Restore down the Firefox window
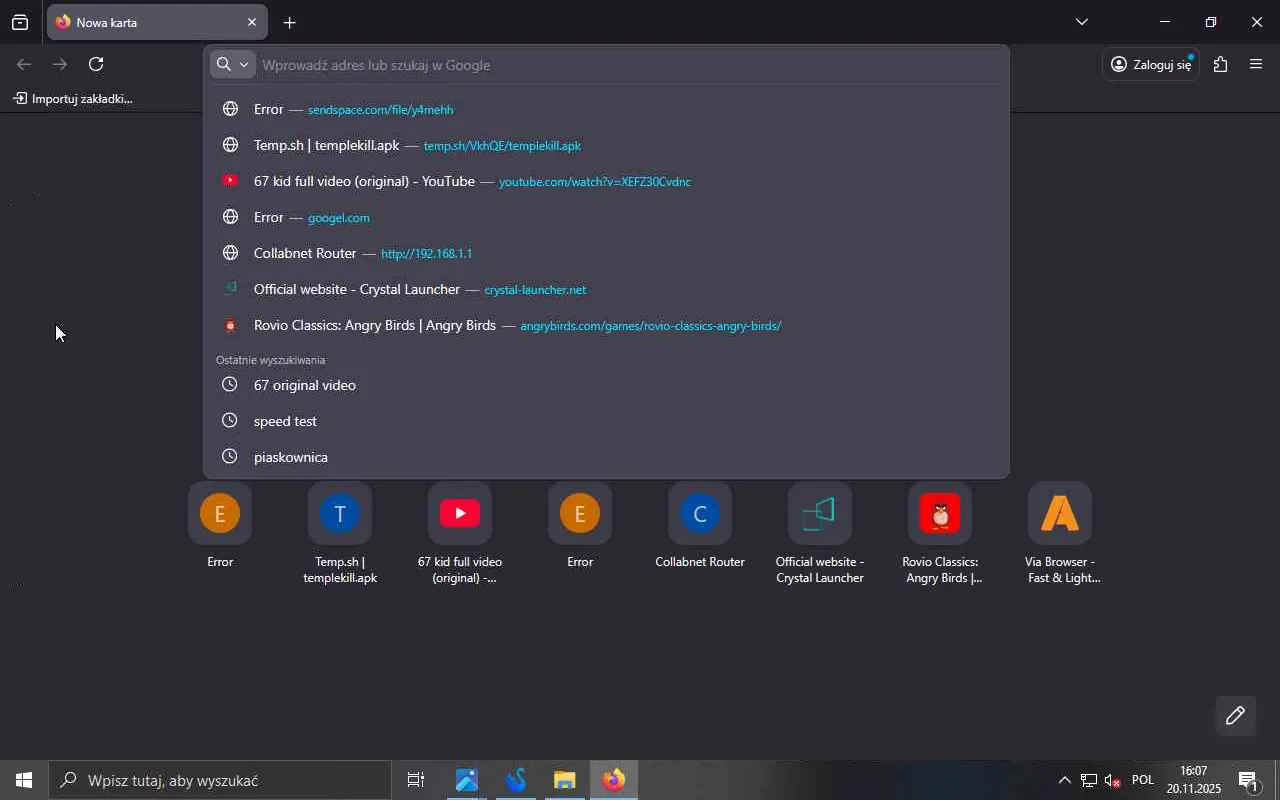Image resolution: width=1280 pixels, height=800 pixels. tap(1210, 22)
